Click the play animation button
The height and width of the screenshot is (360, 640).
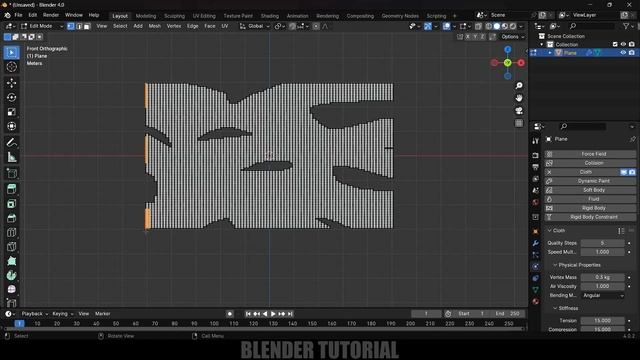[x=273, y=314]
